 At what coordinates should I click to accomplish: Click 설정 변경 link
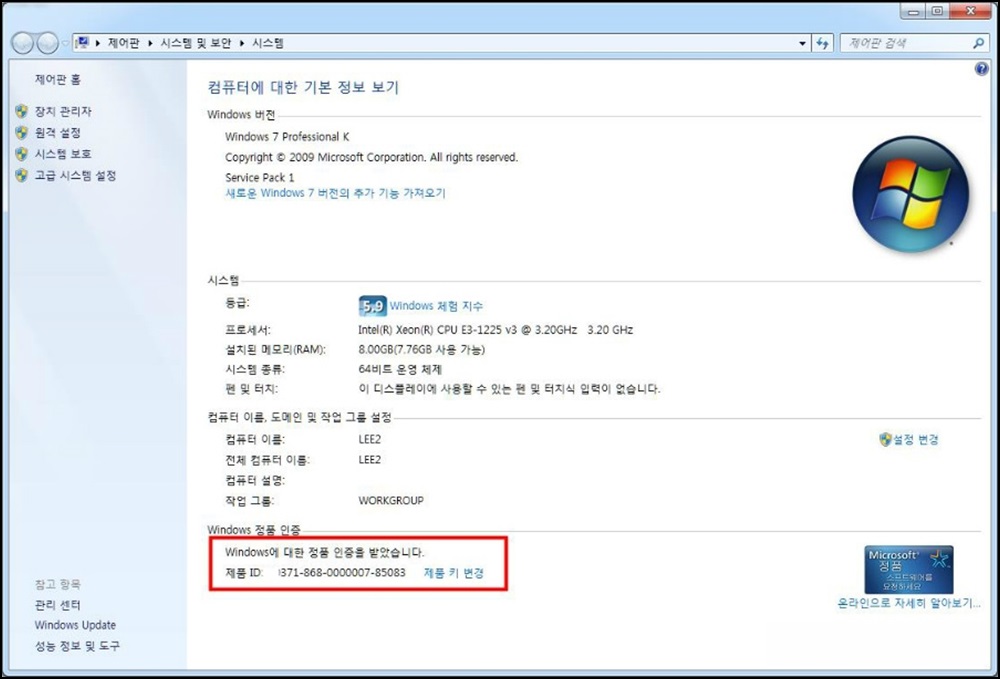[x=915, y=439]
